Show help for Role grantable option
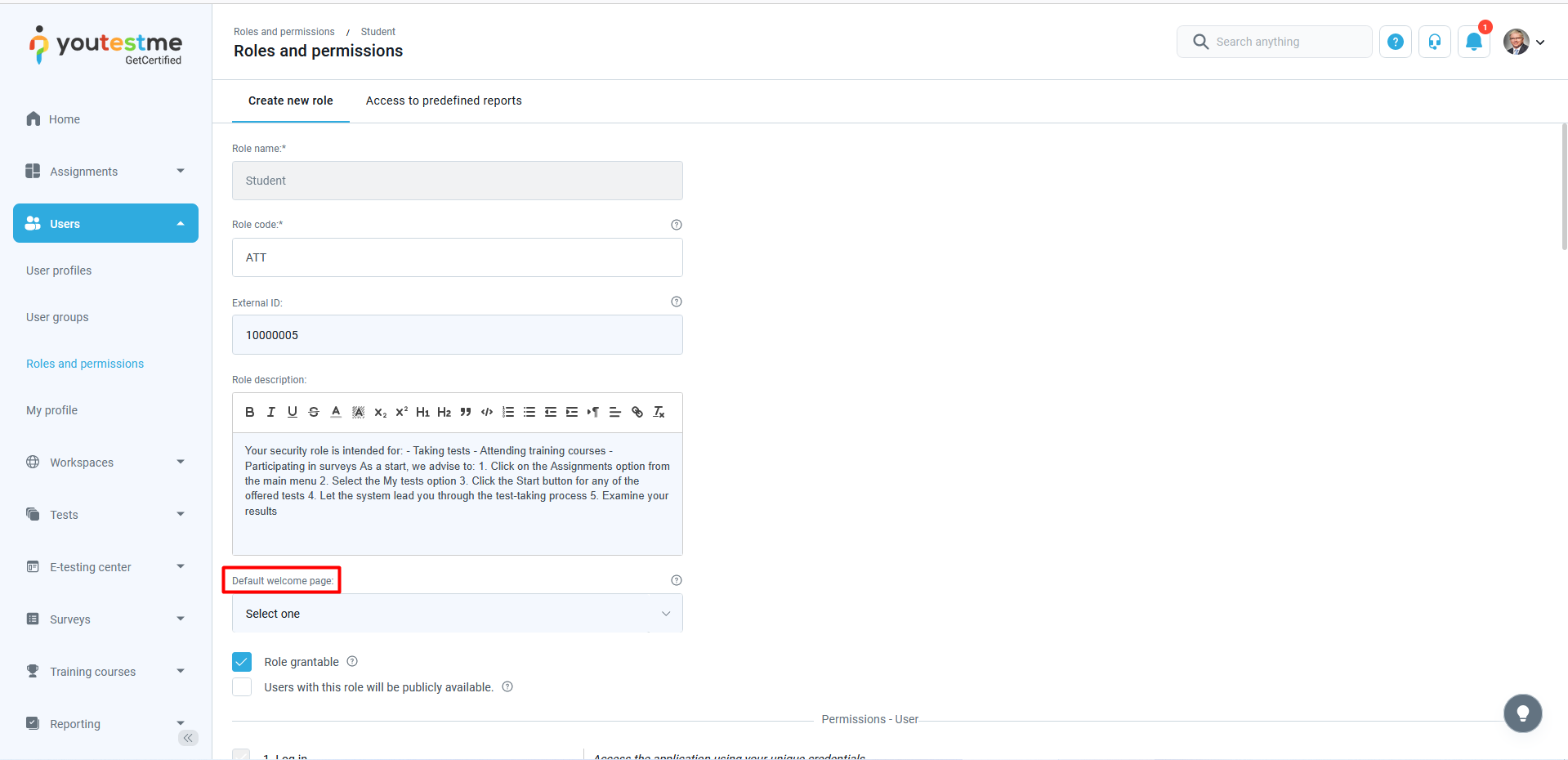Screen dimensions: 1568x760 pyautogui.click(x=352, y=661)
